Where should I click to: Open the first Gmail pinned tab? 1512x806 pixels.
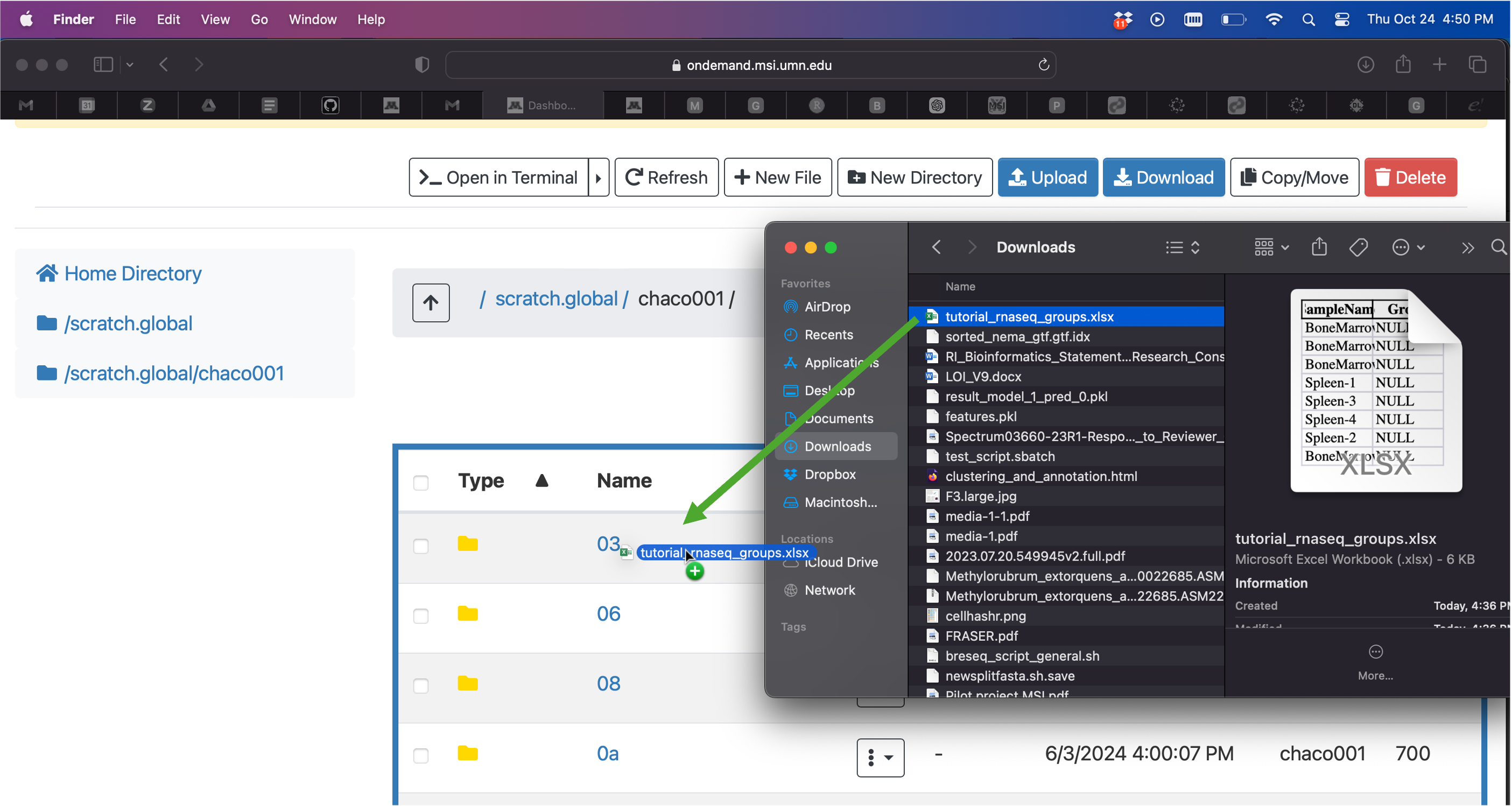[x=26, y=105]
